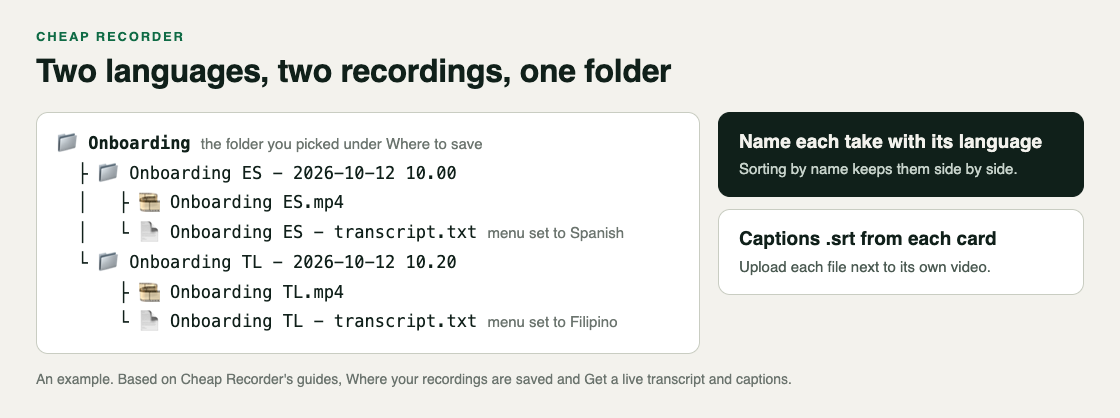Open the Name each take with its language card

click(901, 154)
